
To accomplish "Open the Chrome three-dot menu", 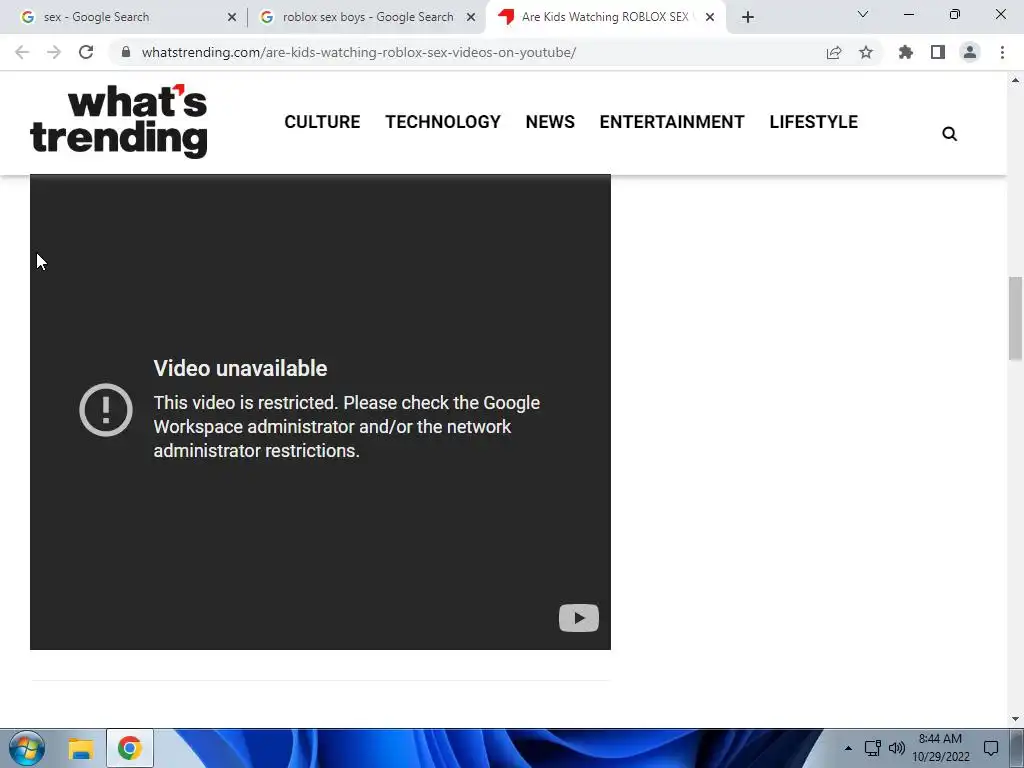I will (x=1002, y=52).
